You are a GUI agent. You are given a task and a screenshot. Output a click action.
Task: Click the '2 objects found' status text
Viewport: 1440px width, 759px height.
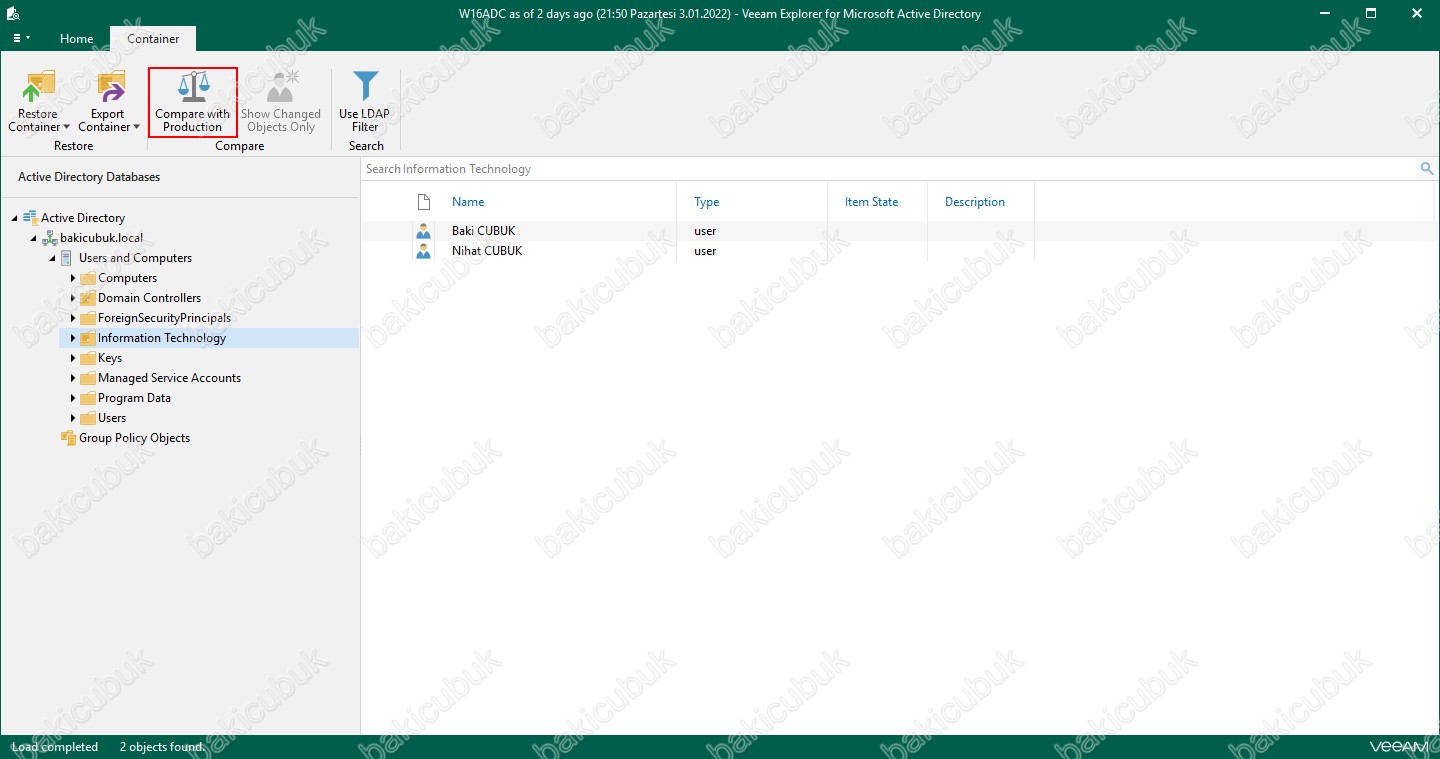point(161,747)
